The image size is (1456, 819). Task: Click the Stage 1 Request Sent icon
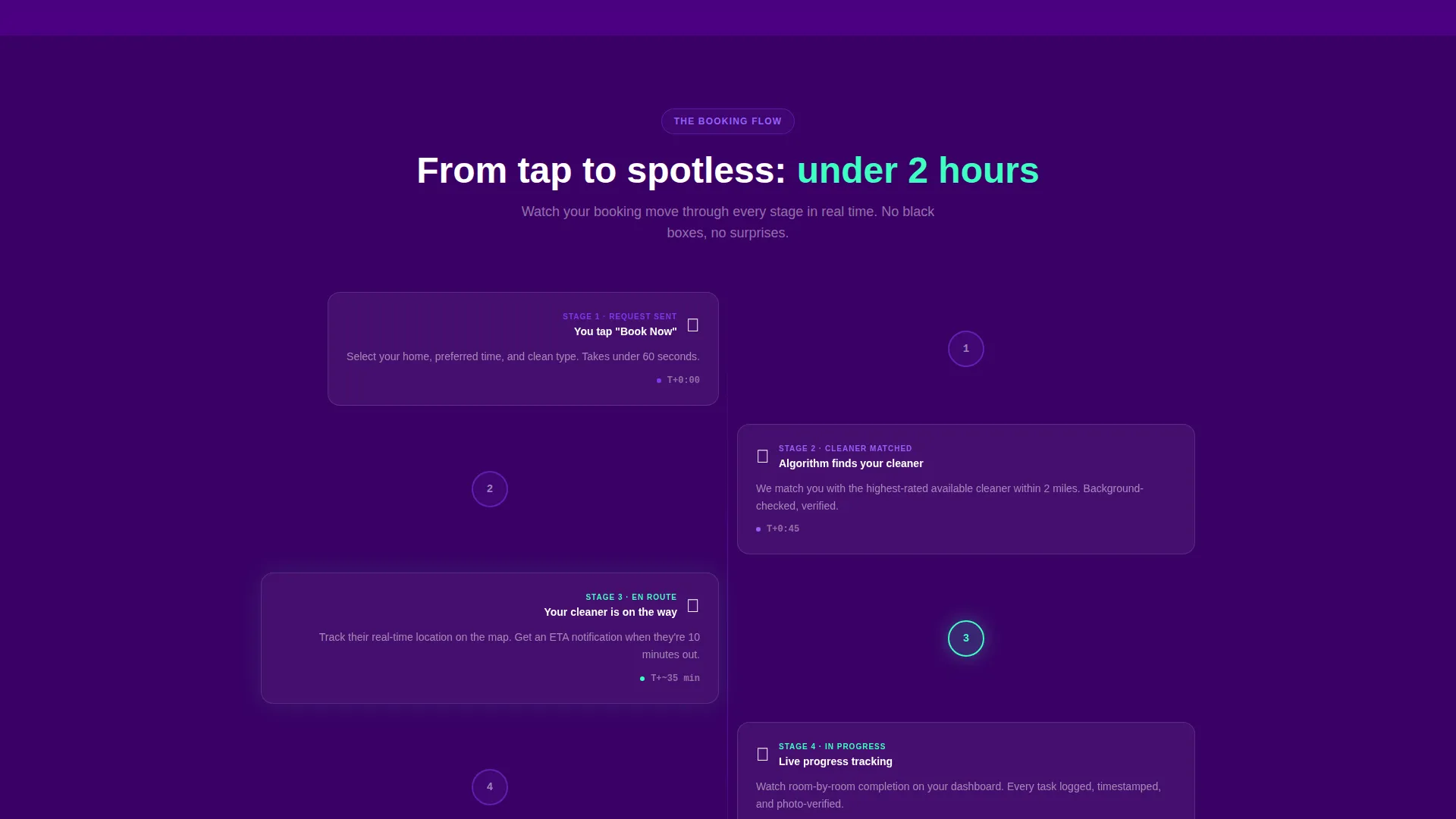pyautogui.click(x=692, y=325)
